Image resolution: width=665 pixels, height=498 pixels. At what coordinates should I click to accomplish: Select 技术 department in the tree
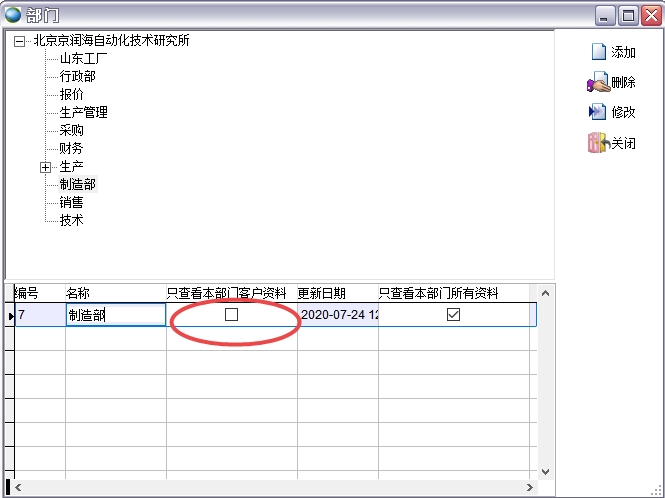[71, 220]
